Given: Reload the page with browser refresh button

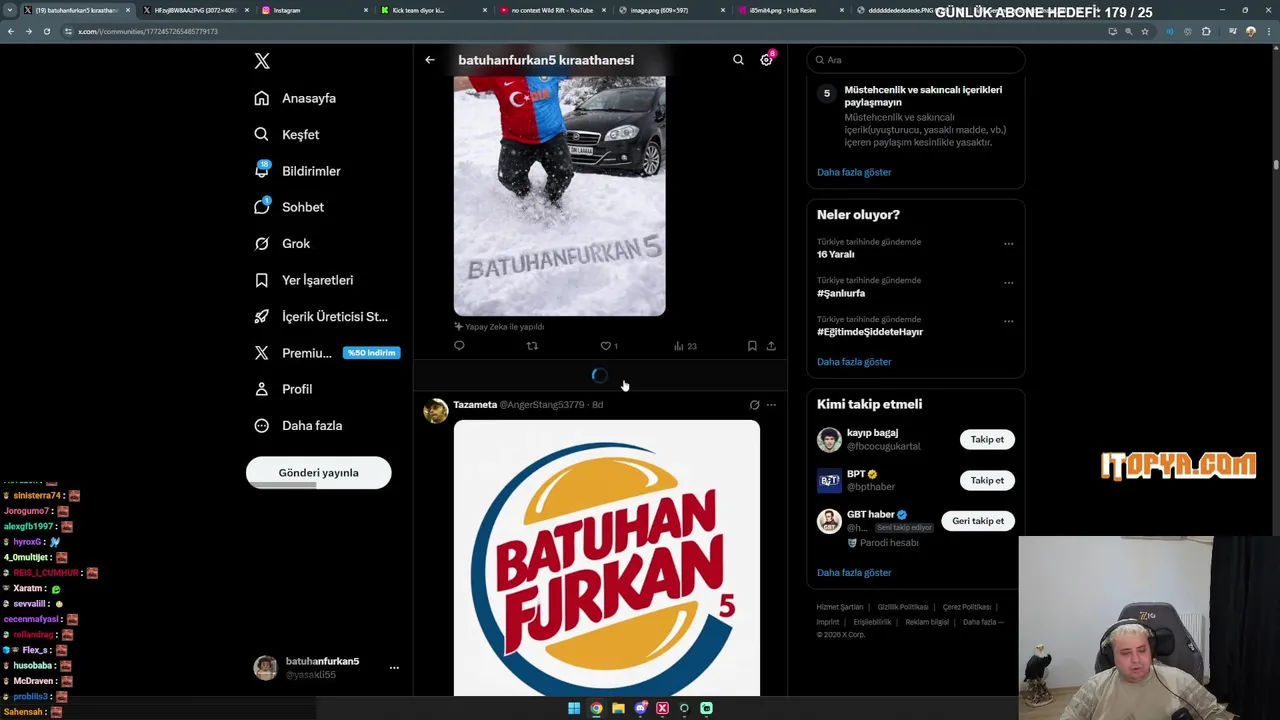Looking at the screenshot, I should pyautogui.click(x=46, y=31).
